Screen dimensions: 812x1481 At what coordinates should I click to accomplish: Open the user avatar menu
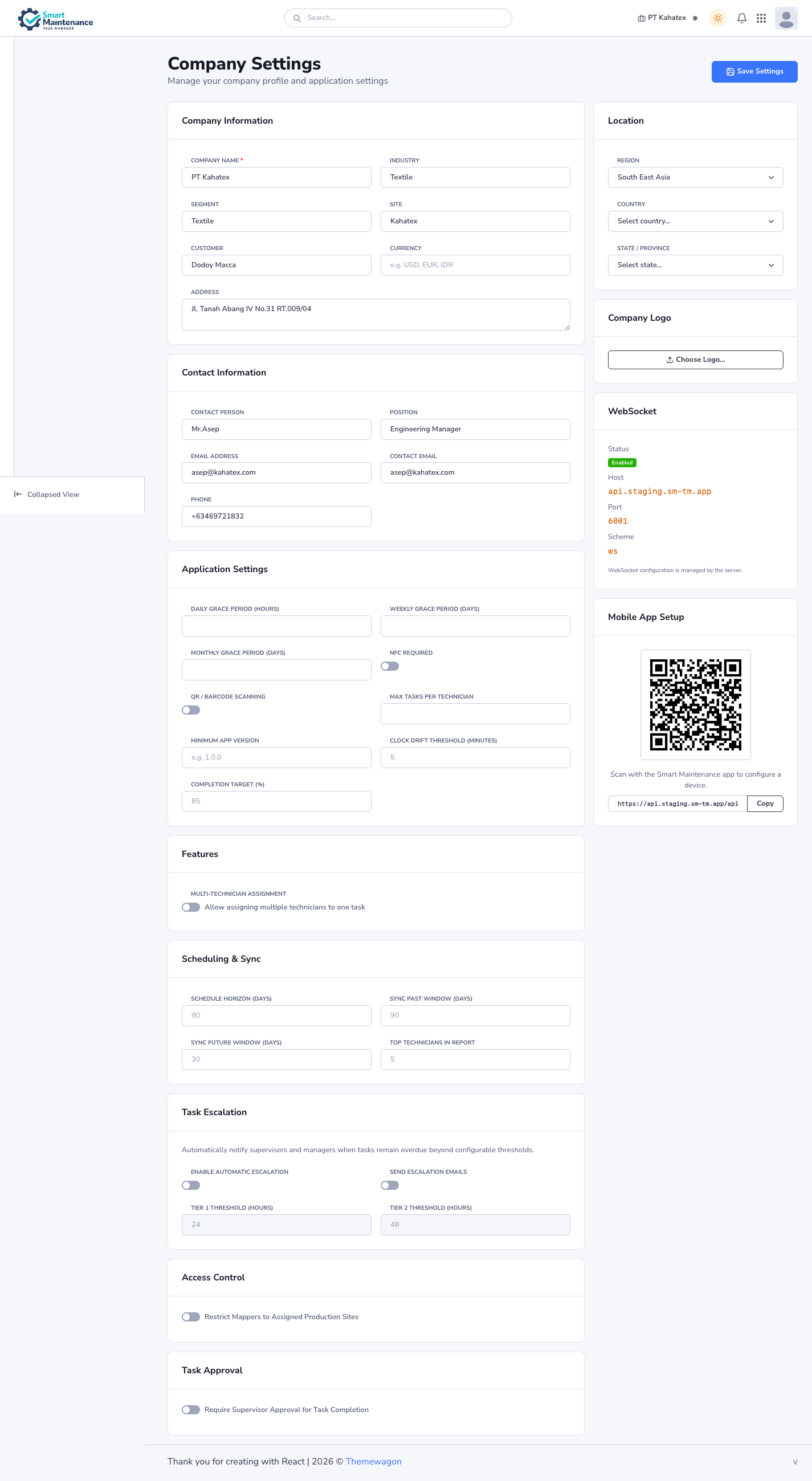786,18
